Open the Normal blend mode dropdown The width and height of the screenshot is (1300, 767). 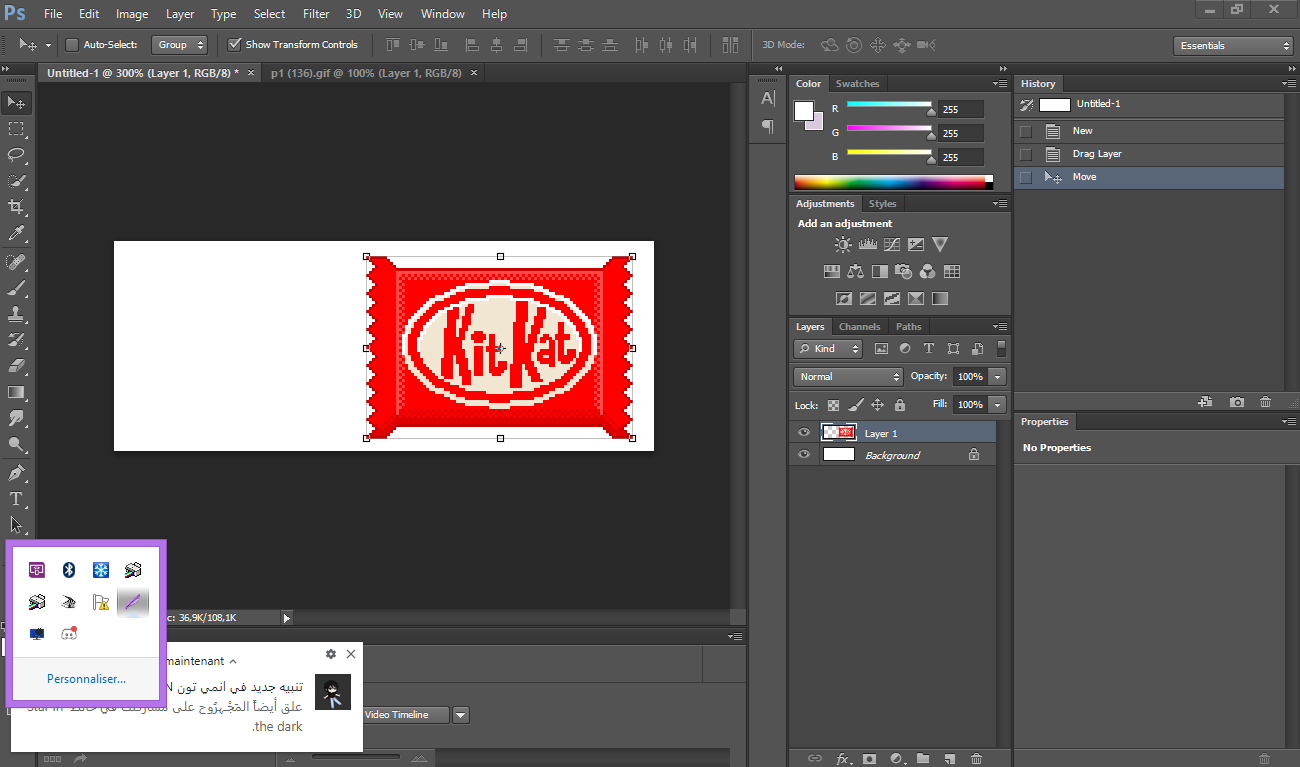tap(849, 376)
